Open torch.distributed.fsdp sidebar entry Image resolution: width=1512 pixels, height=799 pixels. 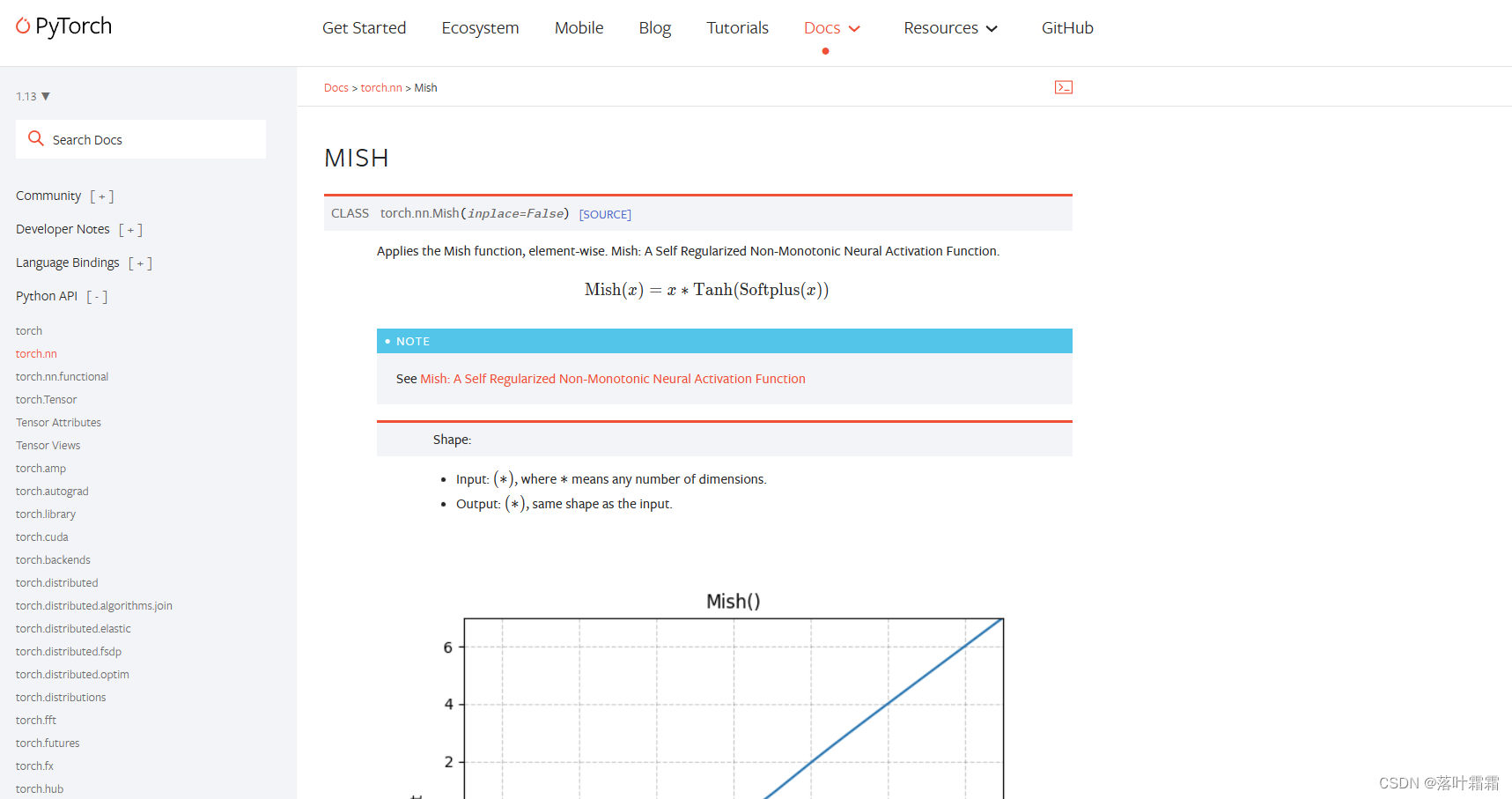[x=69, y=652]
